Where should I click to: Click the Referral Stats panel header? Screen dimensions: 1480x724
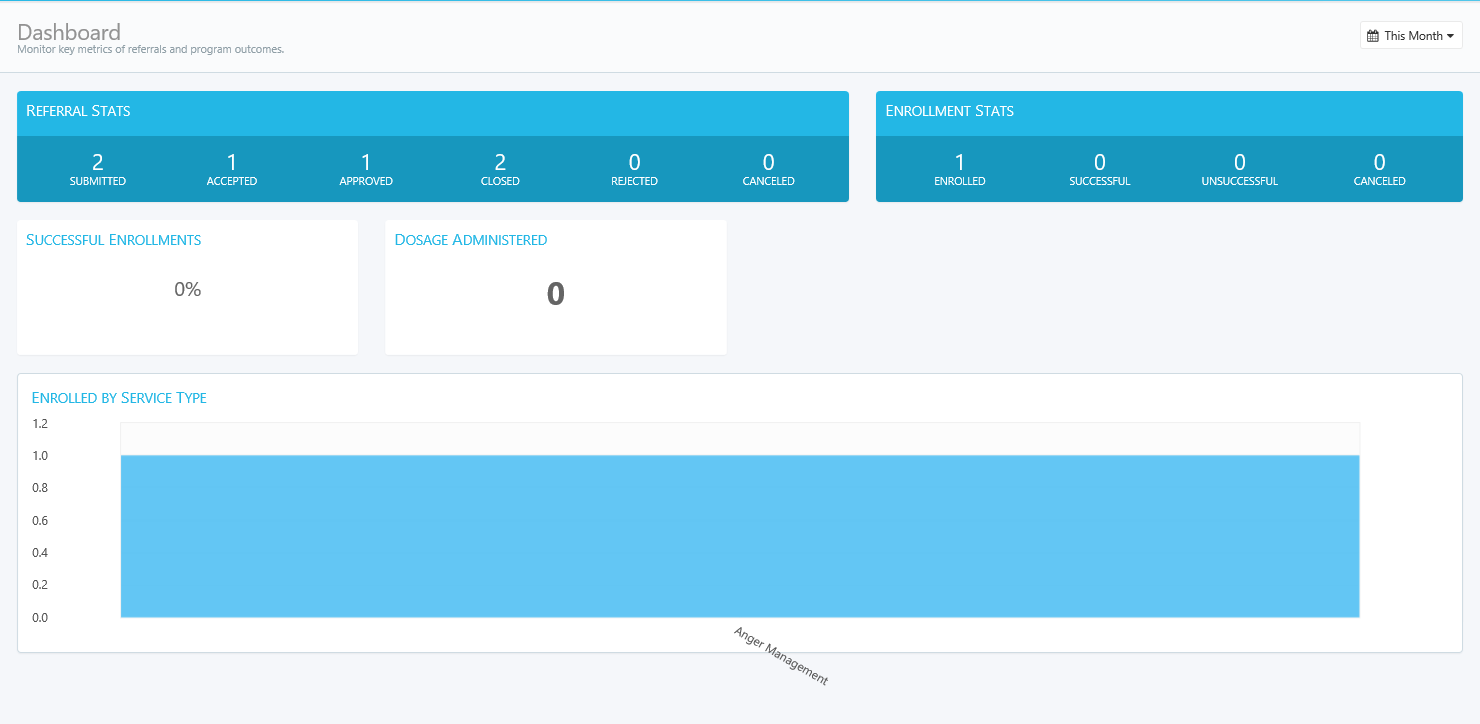coord(78,111)
